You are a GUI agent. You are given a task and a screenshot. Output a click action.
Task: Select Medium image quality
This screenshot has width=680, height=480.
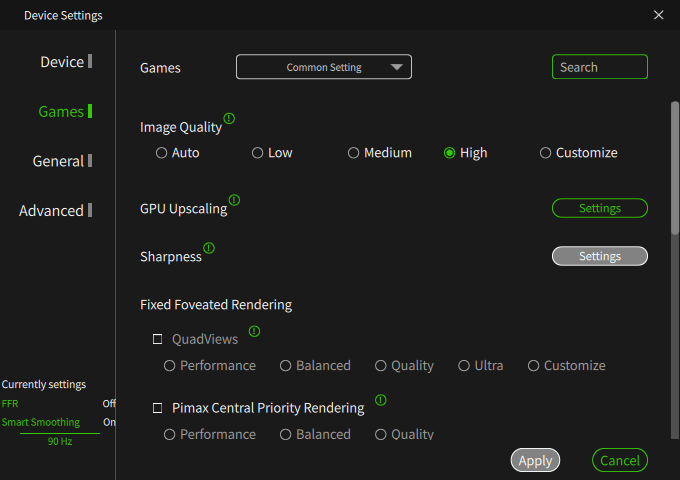tap(353, 153)
